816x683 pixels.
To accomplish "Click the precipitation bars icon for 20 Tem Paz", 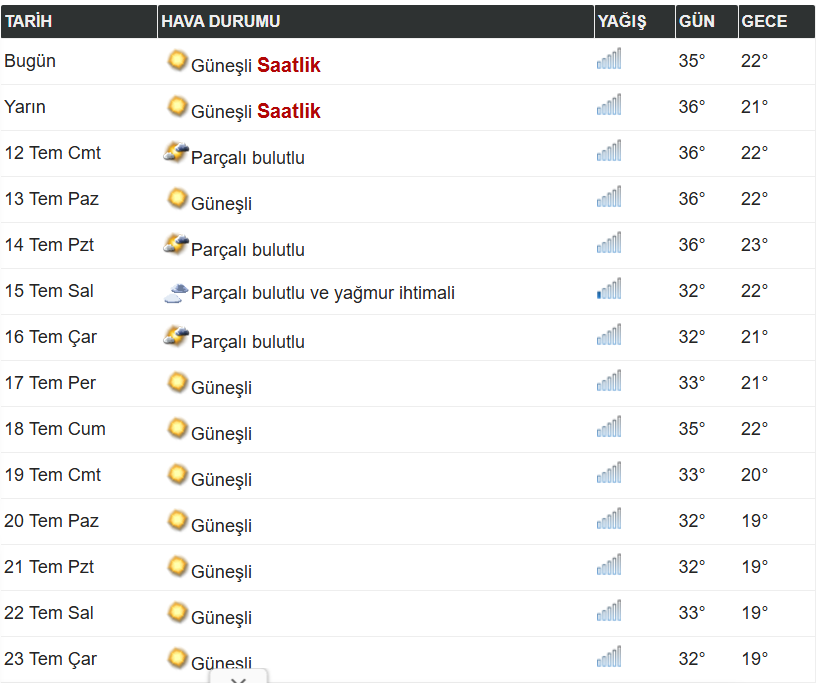I will (x=609, y=519).
